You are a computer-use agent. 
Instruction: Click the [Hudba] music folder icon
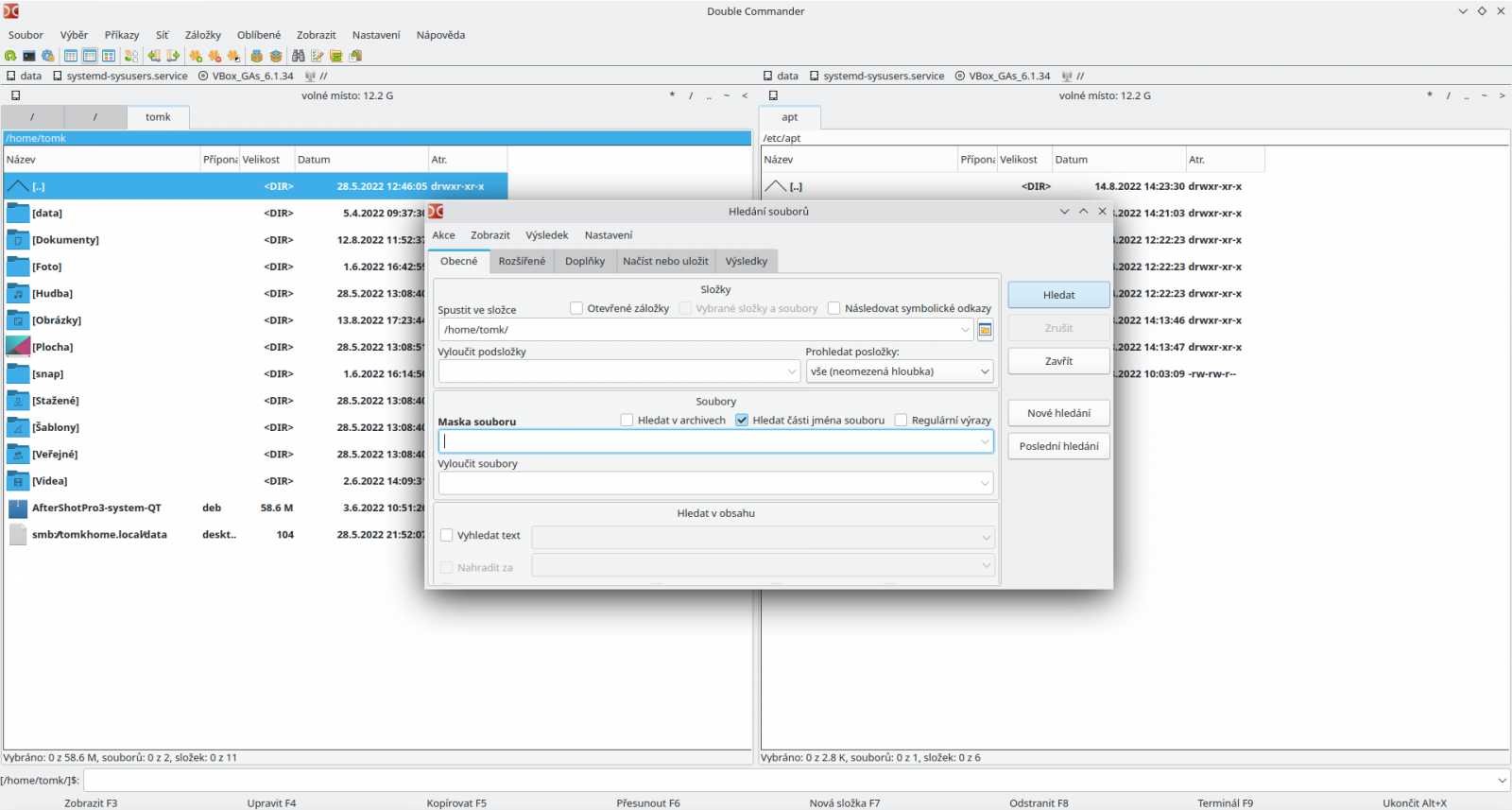pos(18,294)
